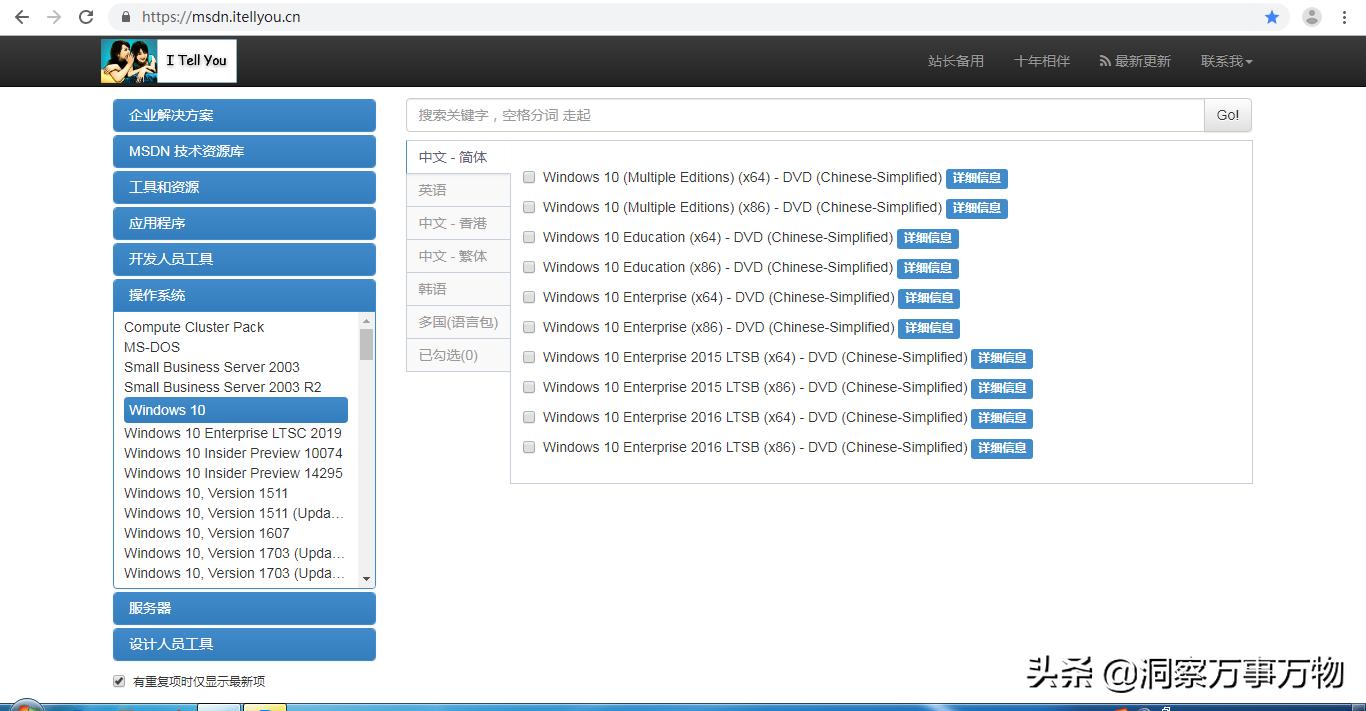
Task: Click the I Tell You site logo
Action: tap(167, 60)
